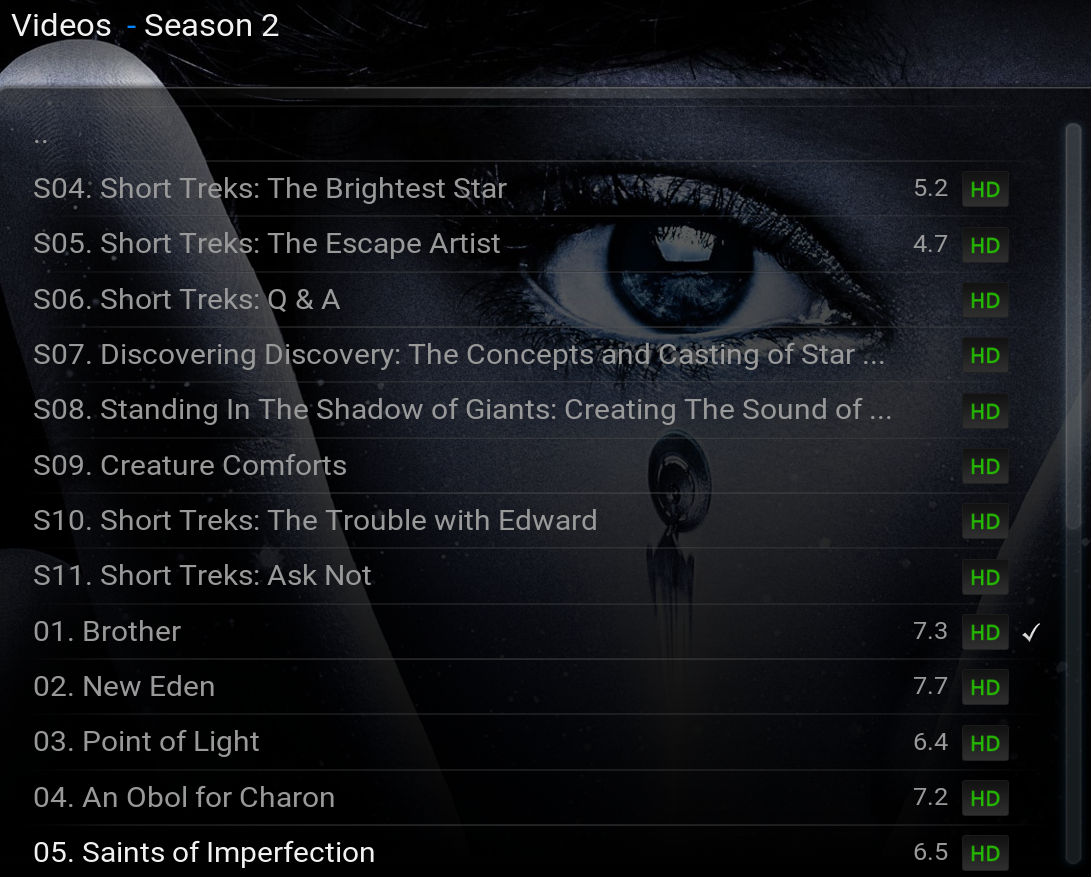Click the vertical scrollbar handle
Viewport: 1091px width, 877px height.
1073,327
